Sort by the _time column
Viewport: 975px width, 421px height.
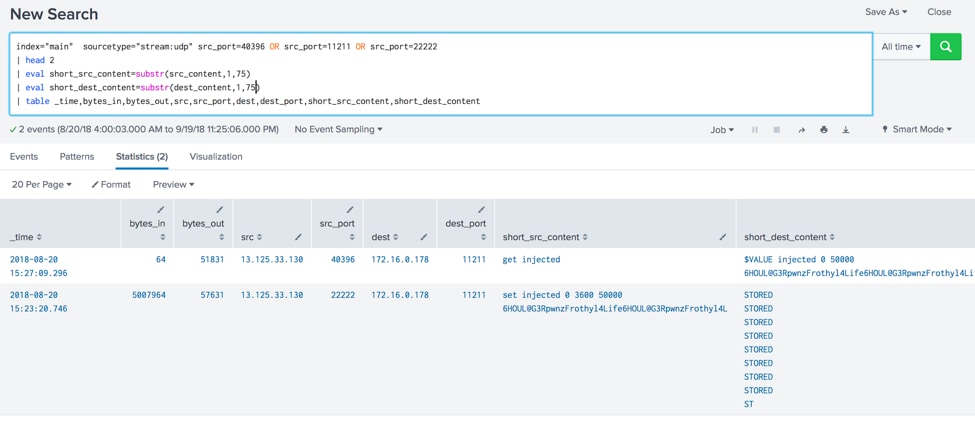click(x=26, y=238)
